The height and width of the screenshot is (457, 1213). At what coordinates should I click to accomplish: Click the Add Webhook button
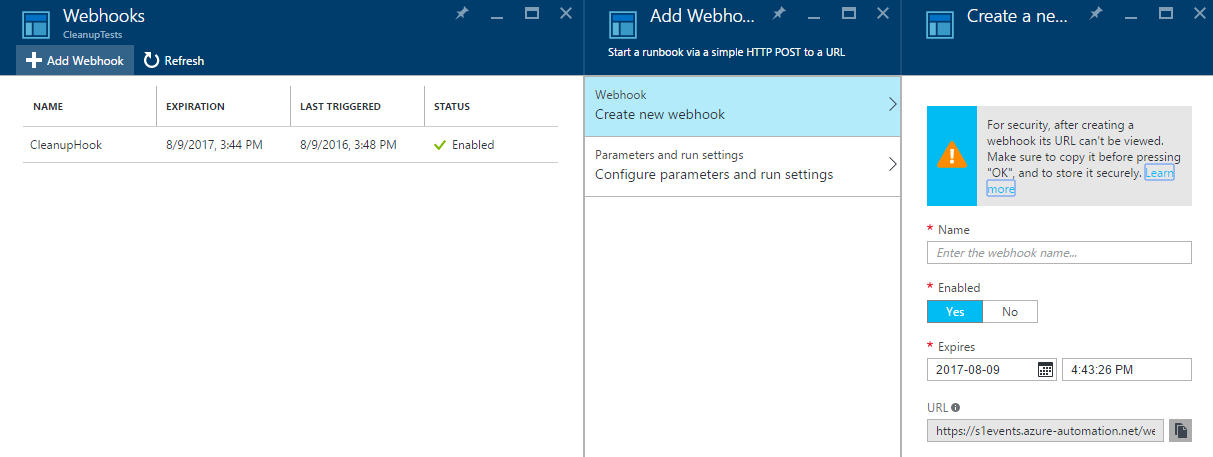[75, 60]
